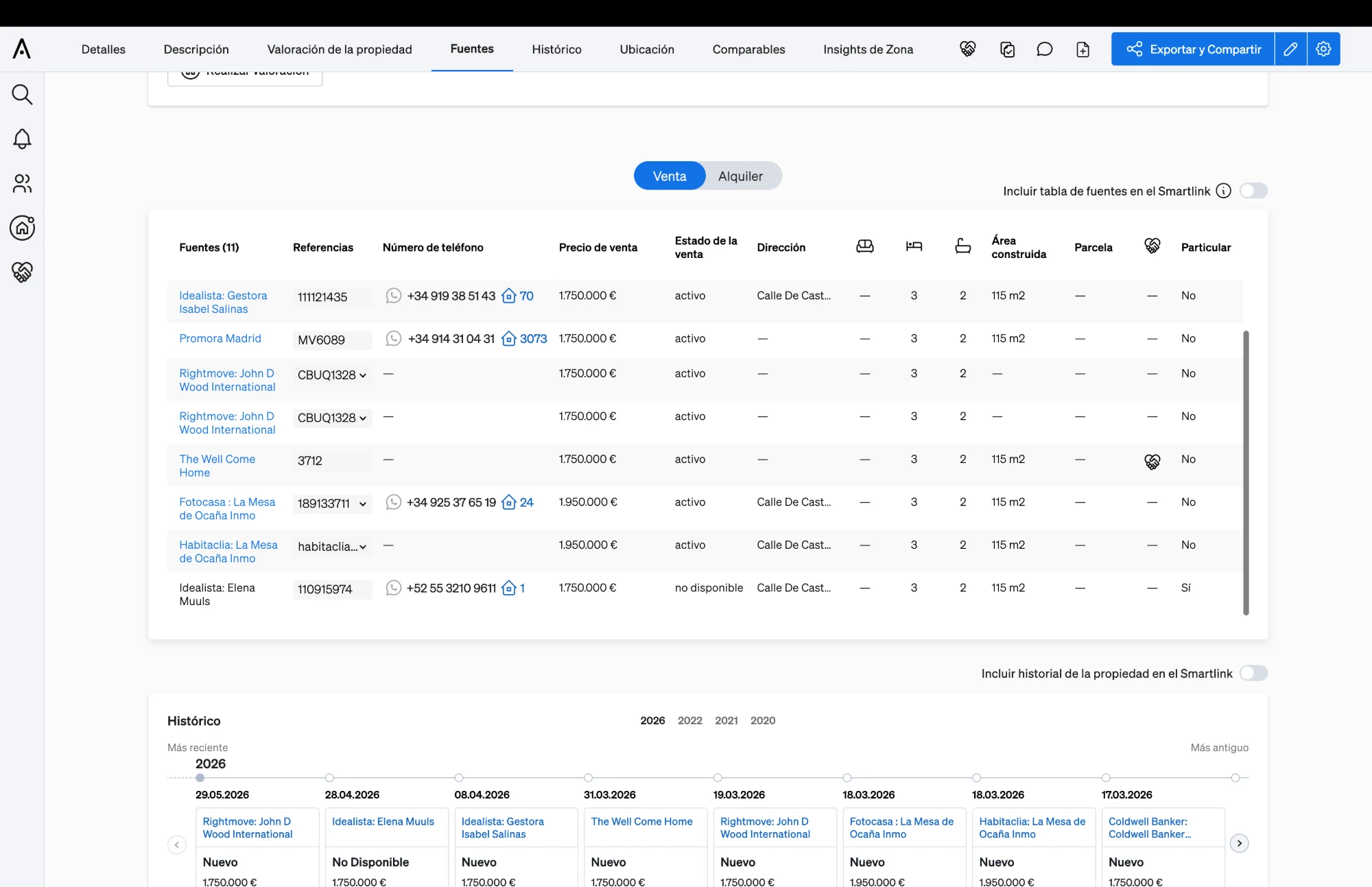
Task: Click reference field 110915974
Action: point(333,589)
